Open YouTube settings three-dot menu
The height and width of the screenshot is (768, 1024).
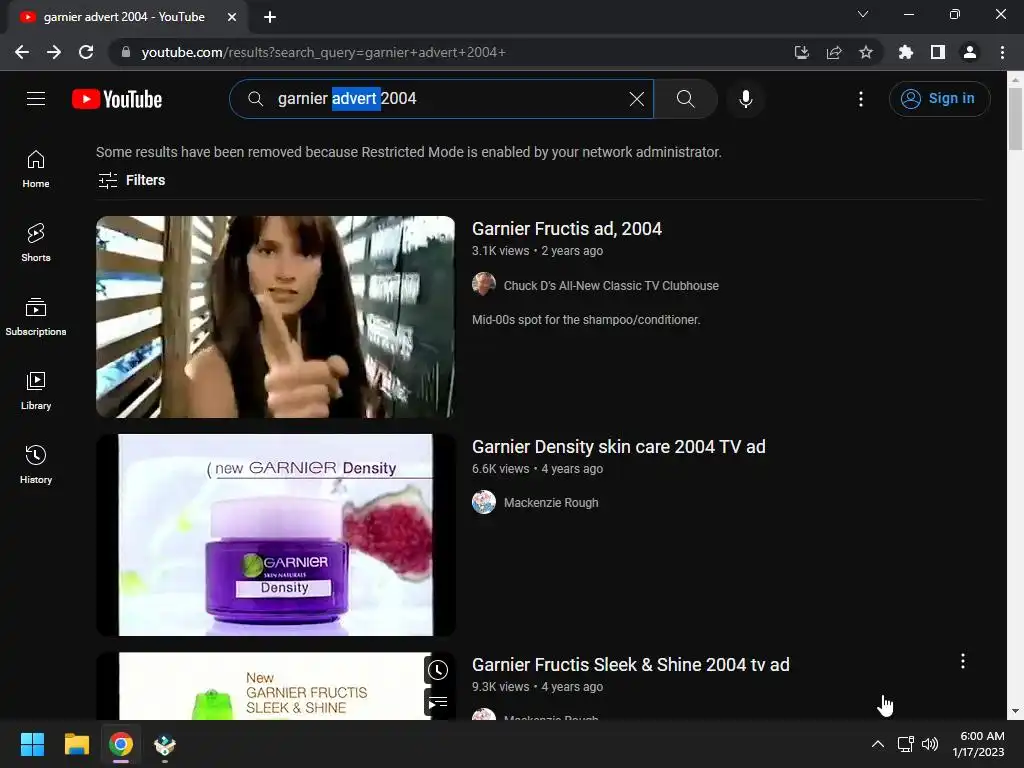(861, 99)
